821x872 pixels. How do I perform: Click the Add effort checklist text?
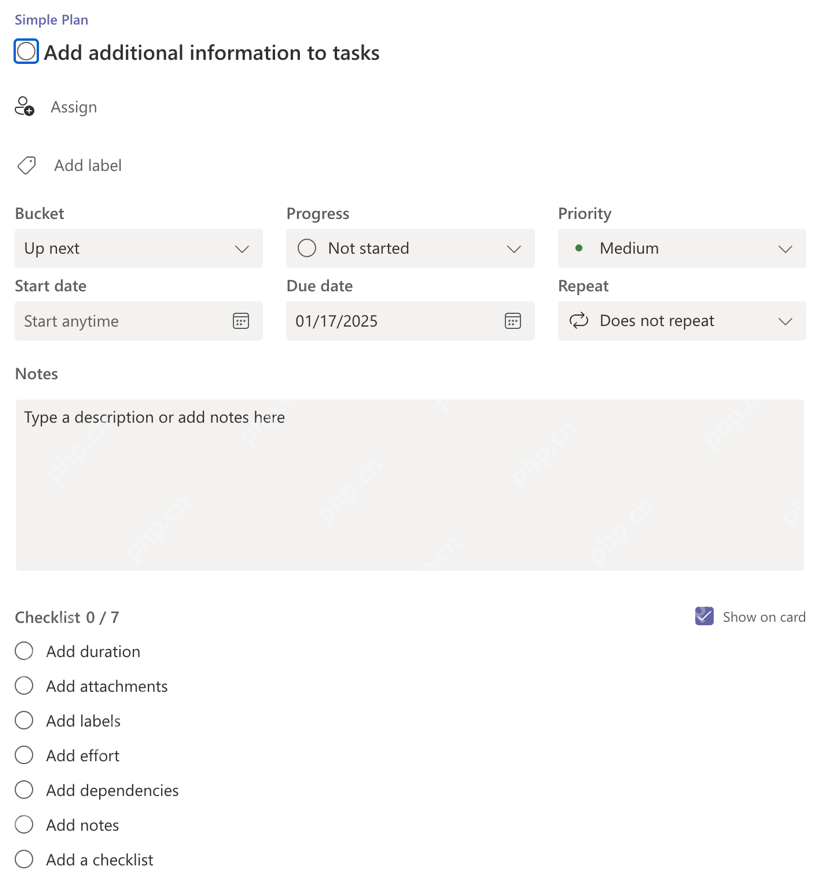click(x=83, y=756)
